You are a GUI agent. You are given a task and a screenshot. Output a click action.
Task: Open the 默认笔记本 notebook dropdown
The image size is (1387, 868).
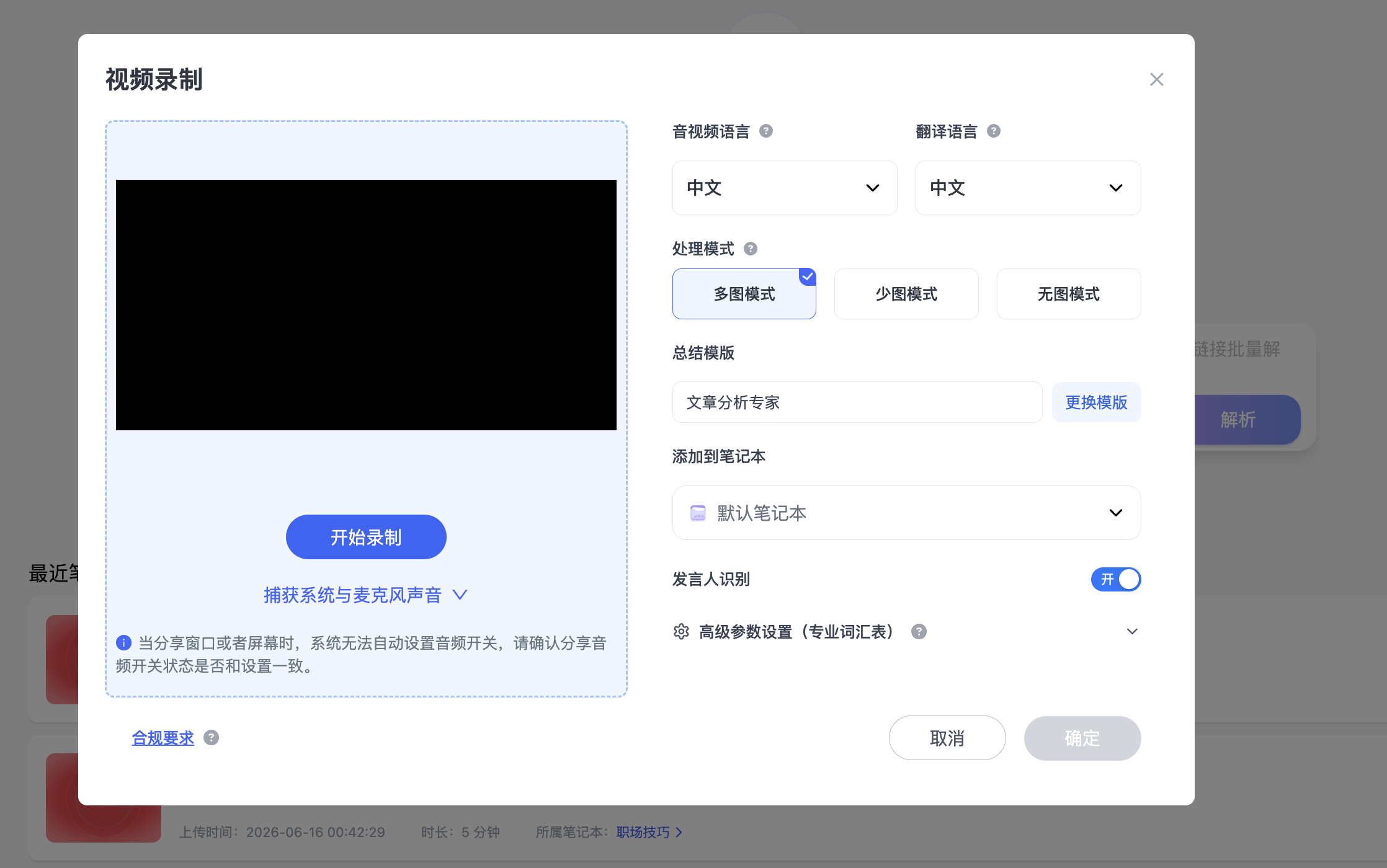point(906,513)
